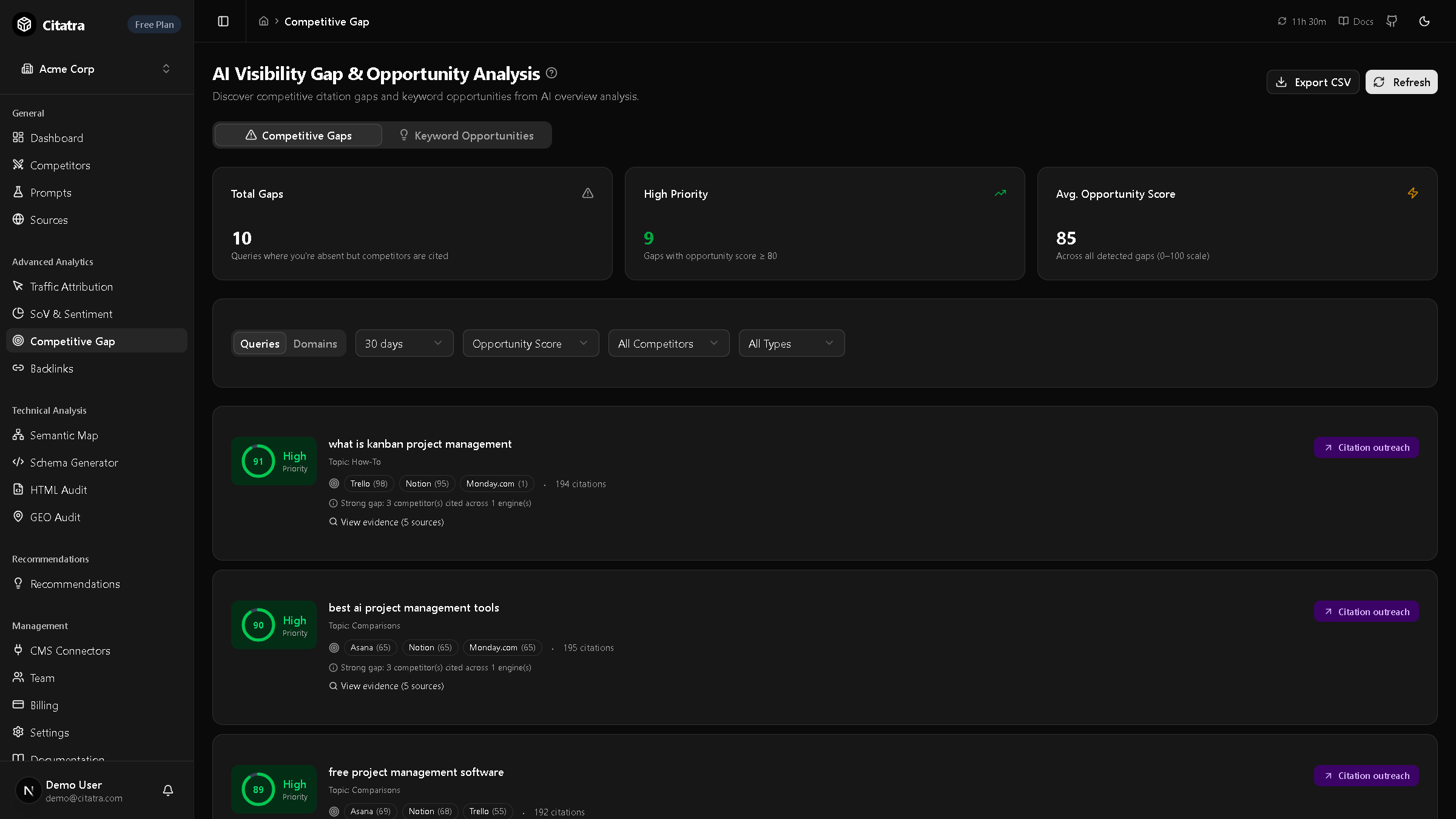The image size is (1456, 819).
Task: Open Schema Generator in sidebar
Action: [x=73, y=462]
